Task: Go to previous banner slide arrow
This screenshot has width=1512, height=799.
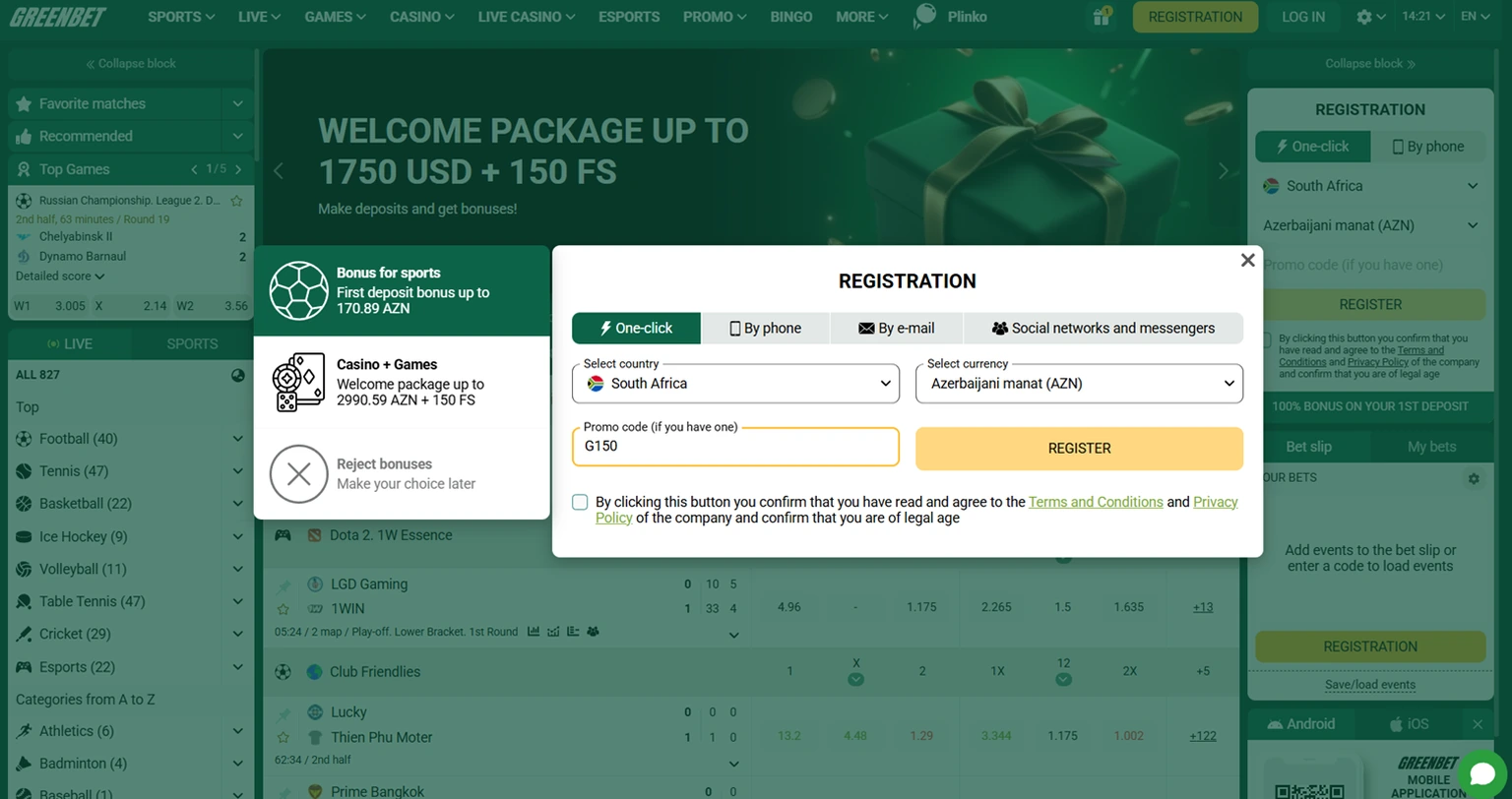Action: click(x=279, y=171)
